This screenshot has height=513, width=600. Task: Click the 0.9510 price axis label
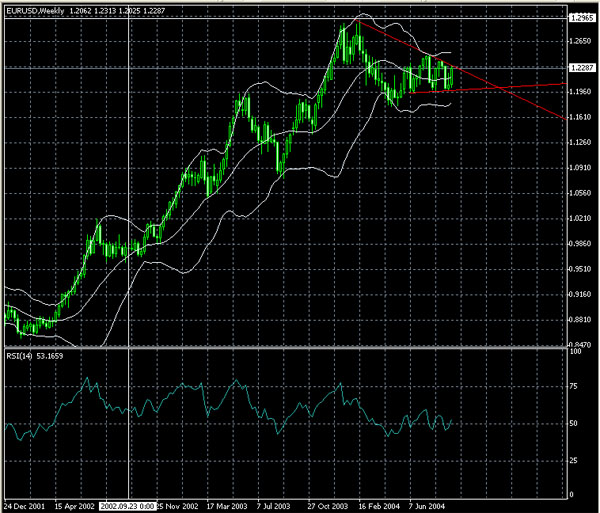coord(581,269)
